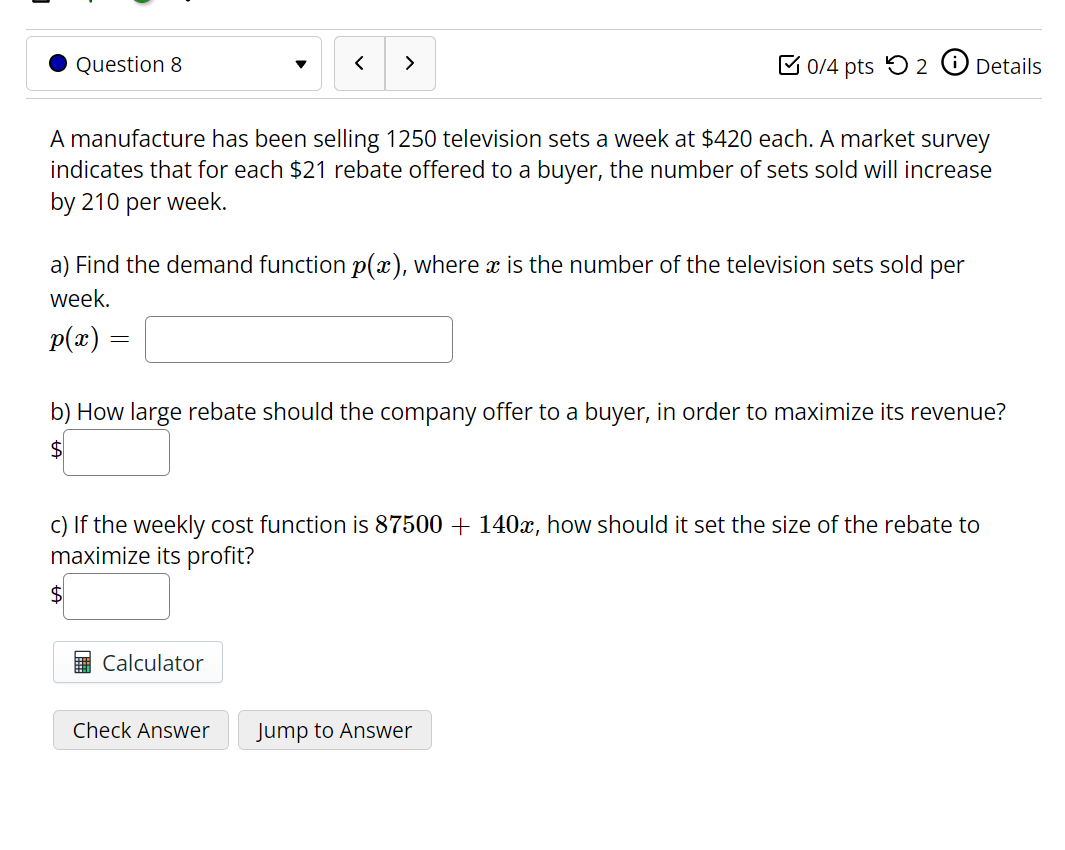Click the points checkmark icon
The height and width of the screenshot is (850, 1065).
(x=789, y=65)
